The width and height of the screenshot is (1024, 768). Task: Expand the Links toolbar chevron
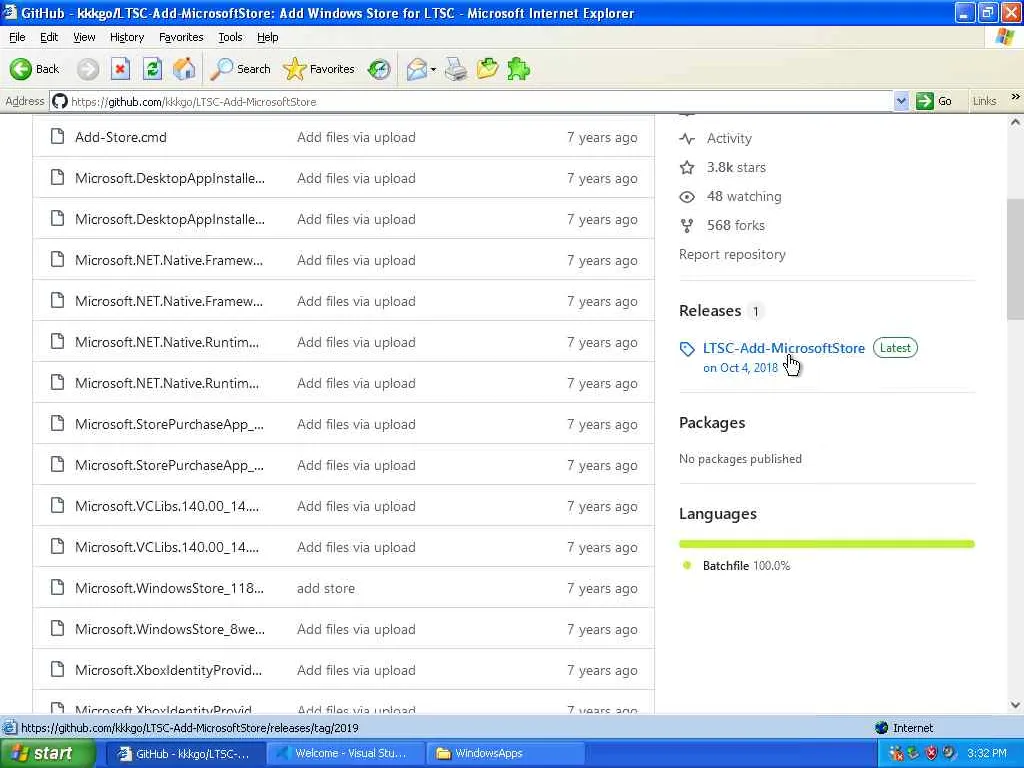coord(1015,97)
